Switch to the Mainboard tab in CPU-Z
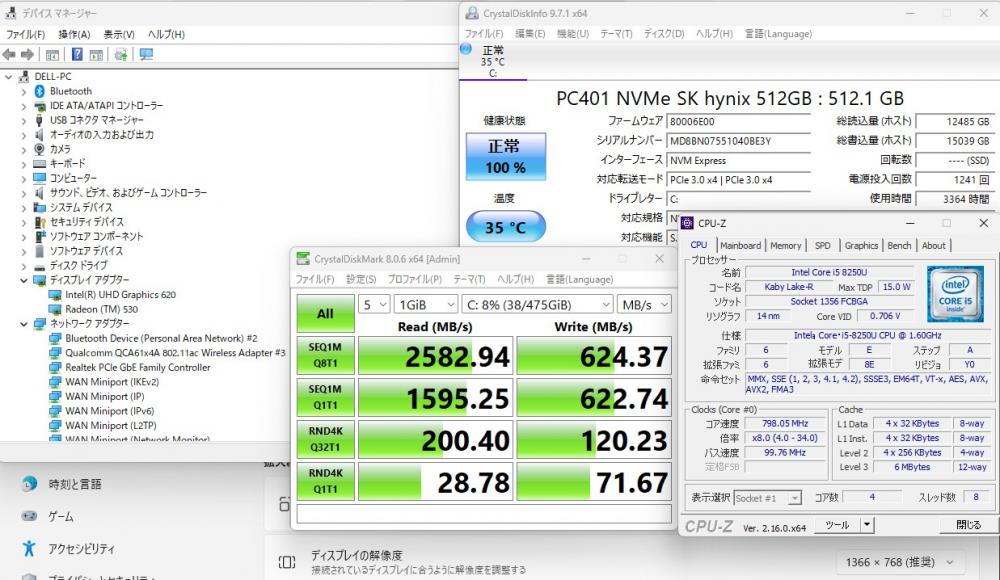 coord(740,245)
